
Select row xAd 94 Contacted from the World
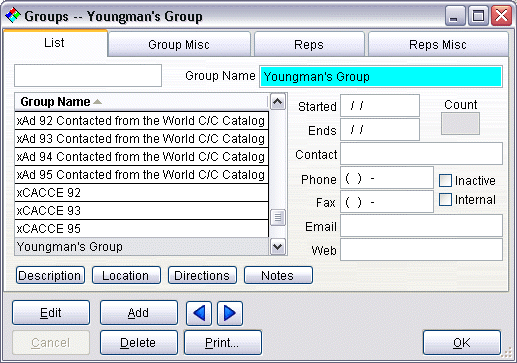tap(142, 156)
